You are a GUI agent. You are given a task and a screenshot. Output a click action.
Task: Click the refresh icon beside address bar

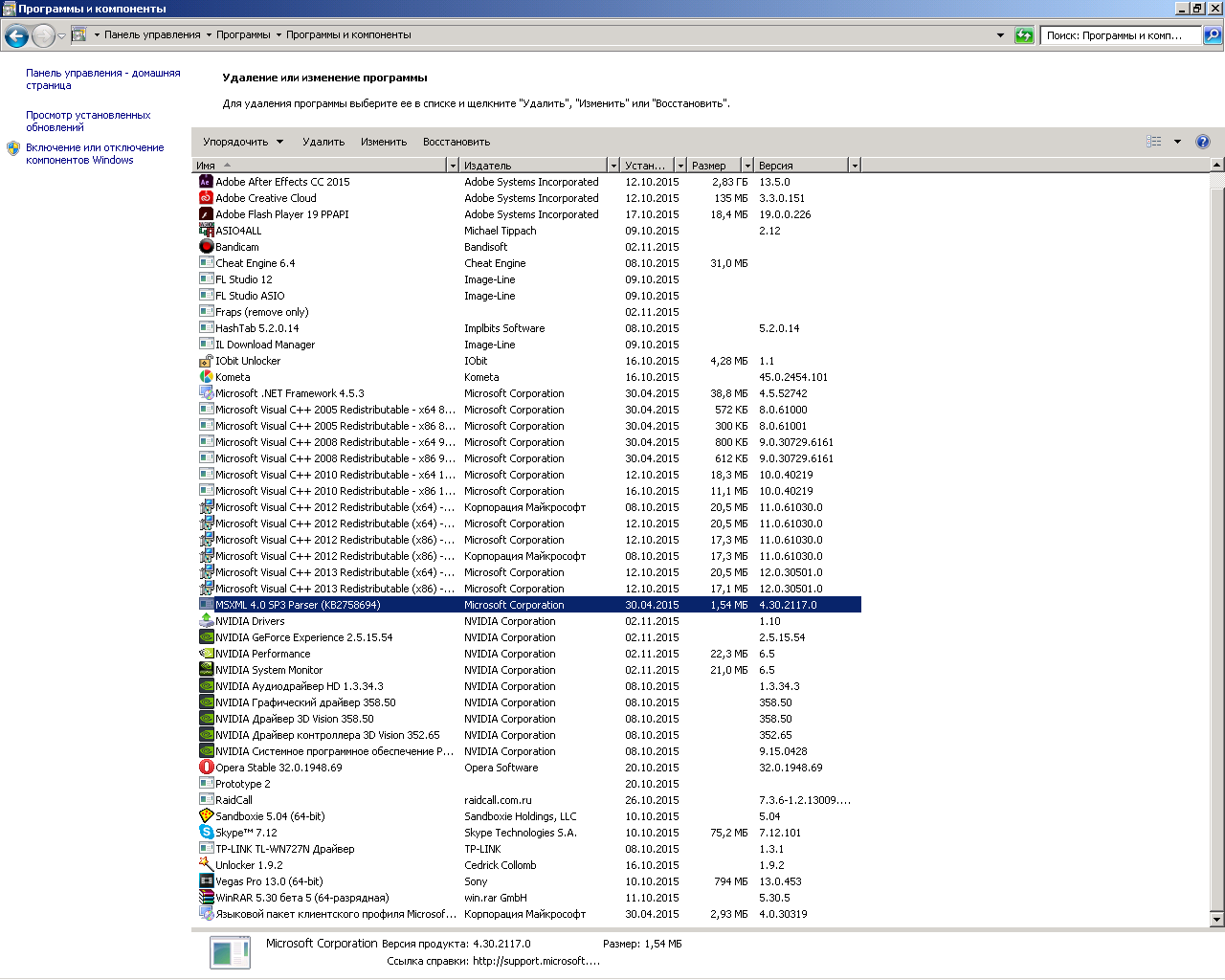coord(1024,35)
